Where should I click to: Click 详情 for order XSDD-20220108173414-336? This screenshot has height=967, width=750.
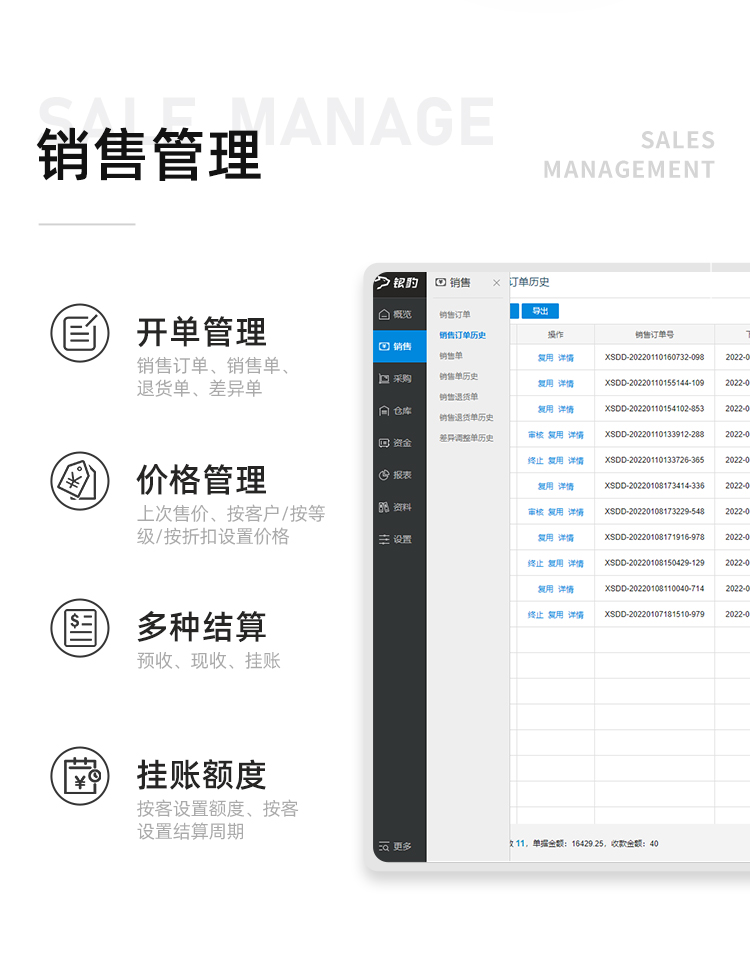click(566, 486)
